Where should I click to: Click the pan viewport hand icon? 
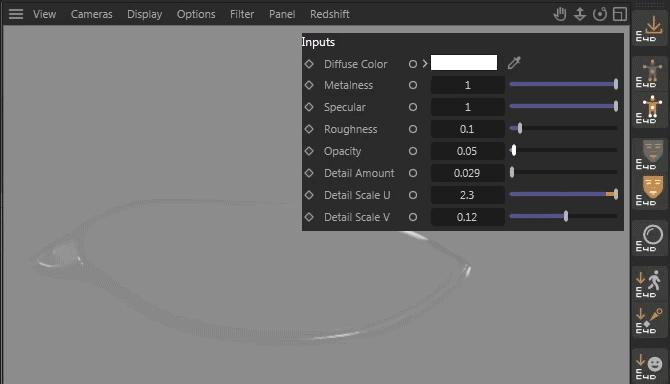click(x=560, y=14)
